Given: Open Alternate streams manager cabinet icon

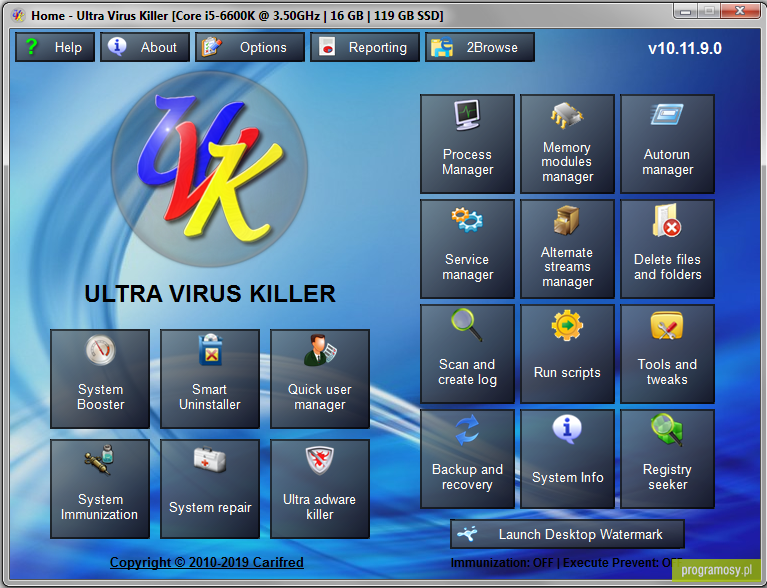Looking at the screenshot, I should [566, 220].
